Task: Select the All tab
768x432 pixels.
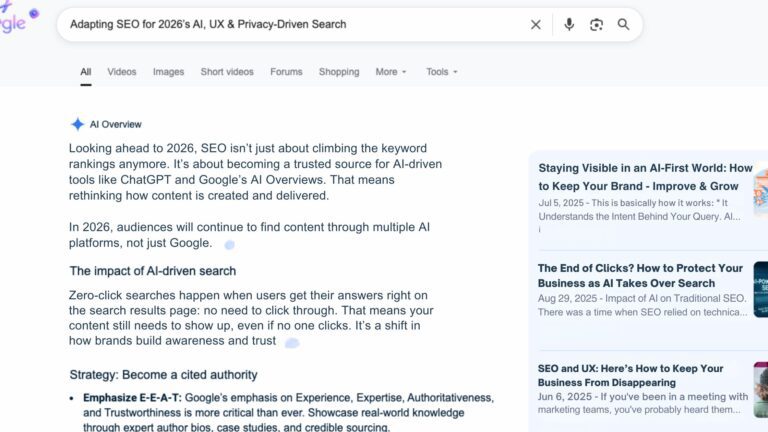Action: point(86,72)
